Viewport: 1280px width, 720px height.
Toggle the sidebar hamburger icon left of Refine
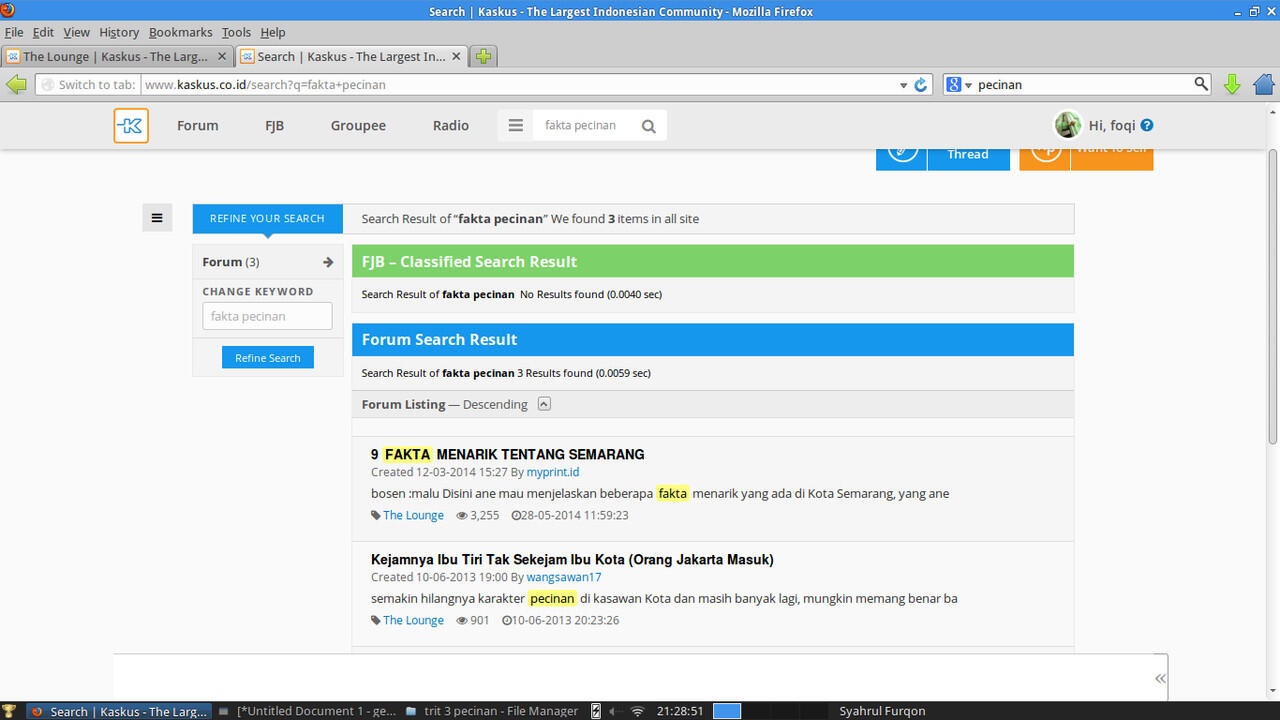(157, 218)
